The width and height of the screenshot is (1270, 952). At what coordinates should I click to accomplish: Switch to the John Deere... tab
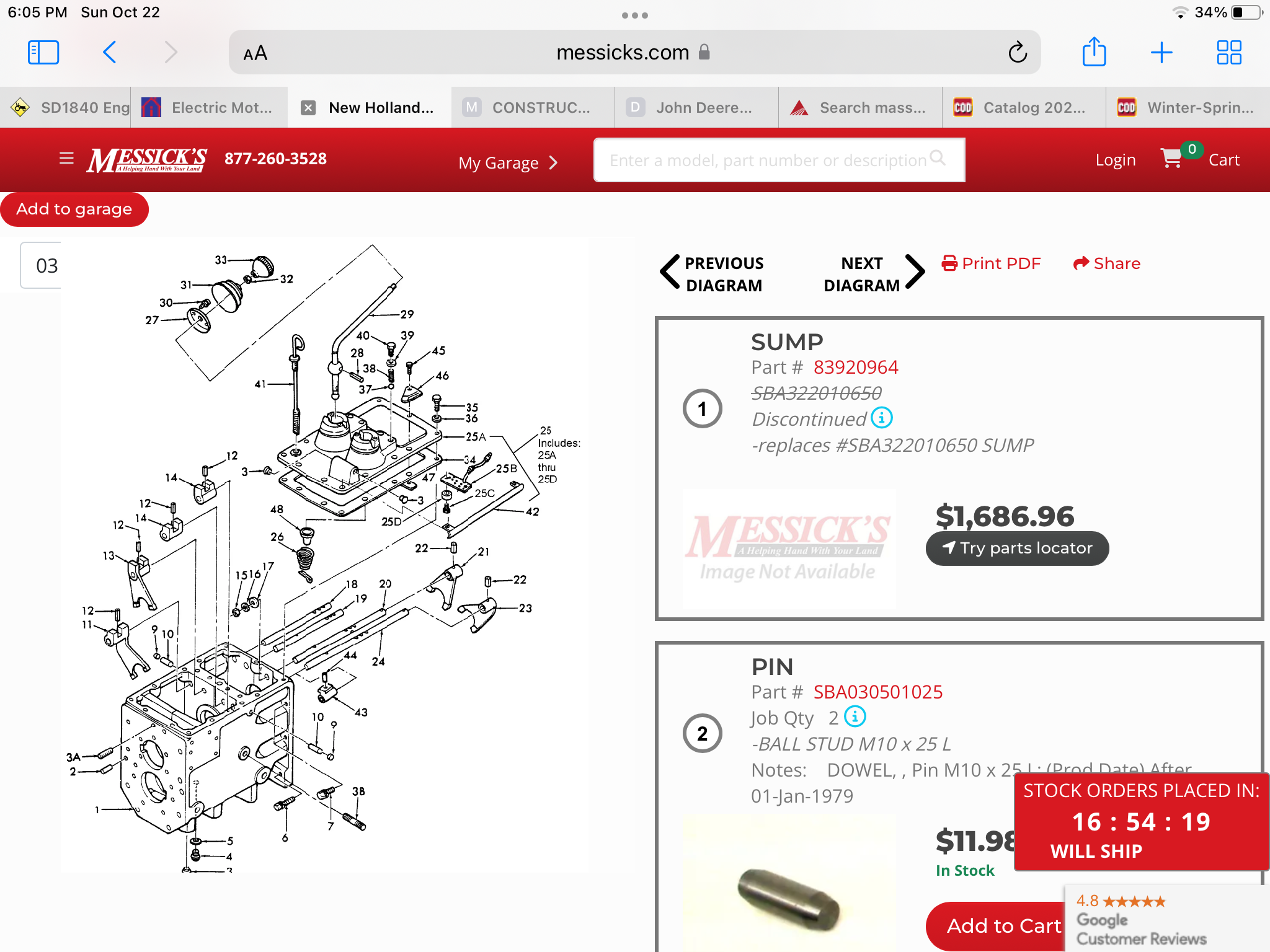[x=696, y=108]
